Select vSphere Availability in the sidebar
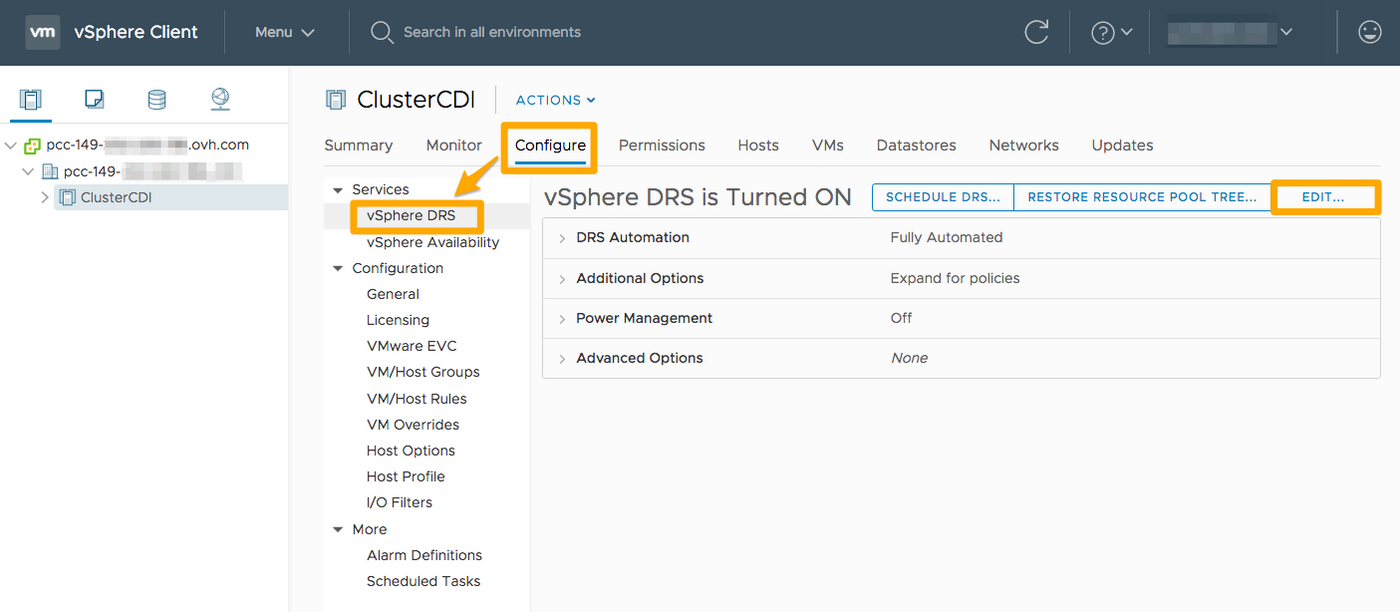This screenshot has width=1400, height=612. (x=432, y=242)
